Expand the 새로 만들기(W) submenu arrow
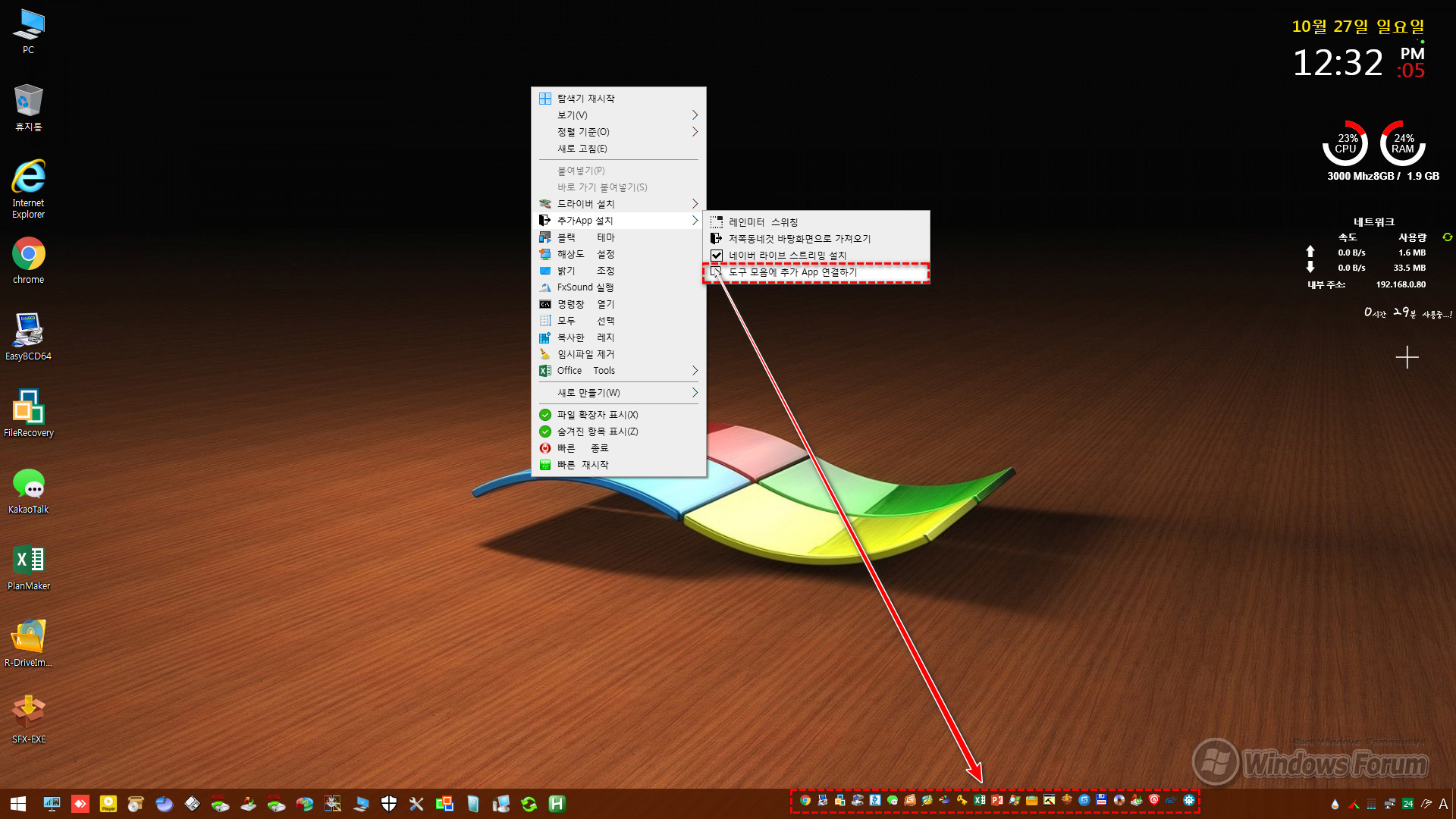Image resolution: width=1456 pixels, height=819 pixels. 695,393
